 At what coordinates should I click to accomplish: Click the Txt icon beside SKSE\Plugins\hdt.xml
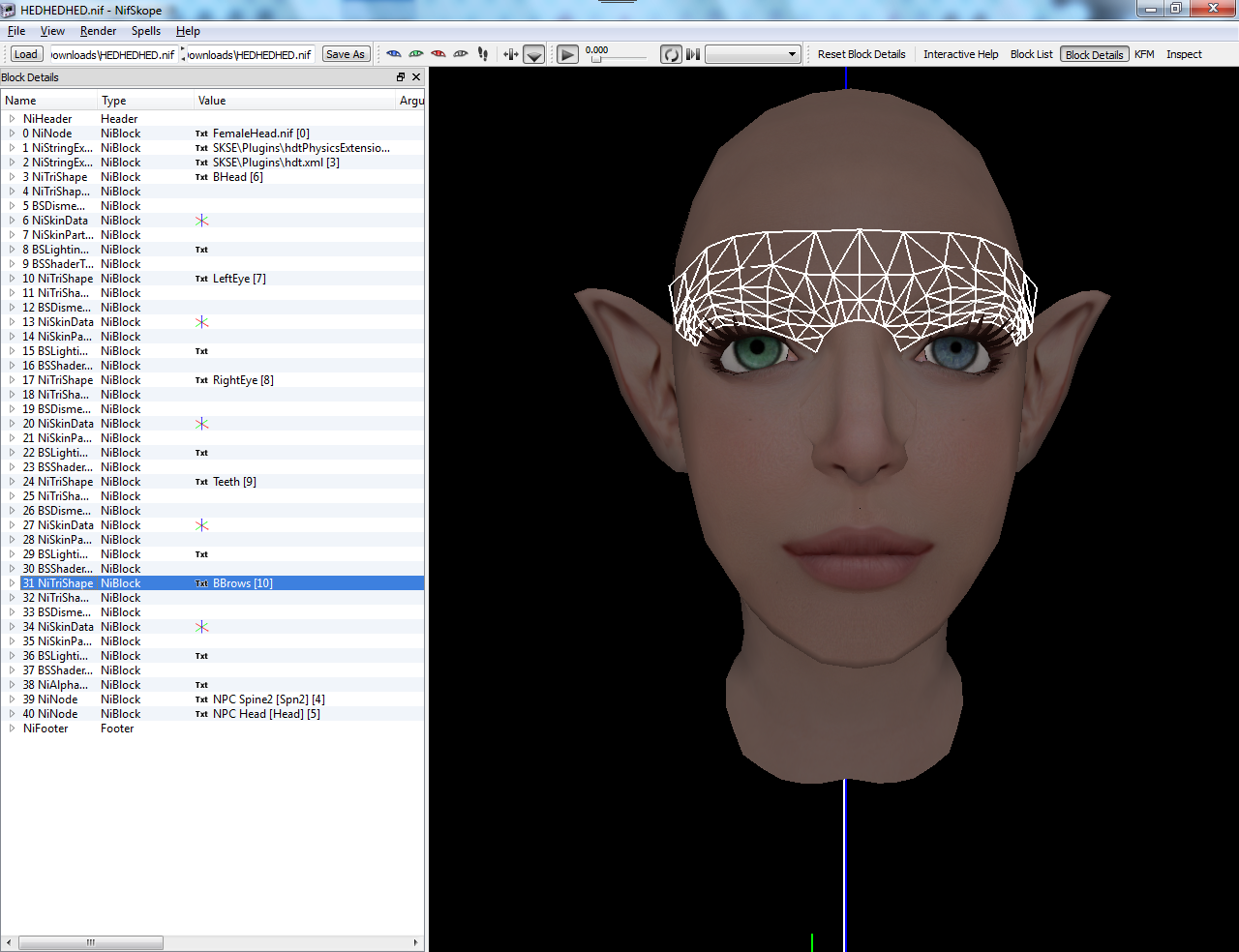tap(201, 163)
